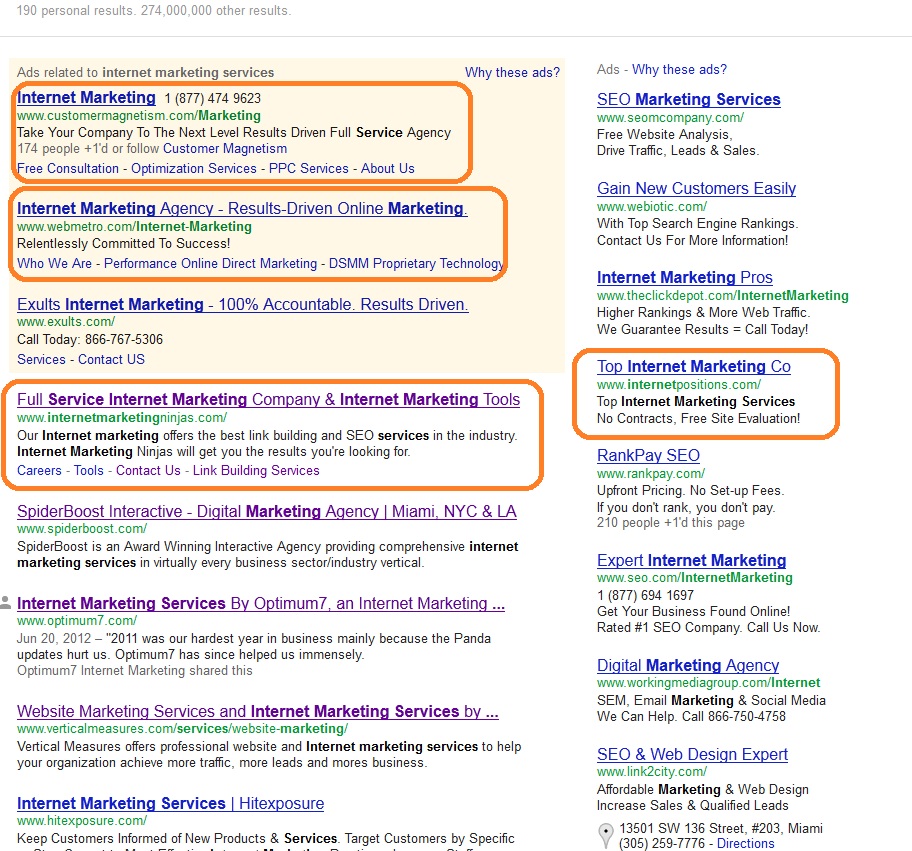Open the About Us sitelink
The image size is (912, 851).
pos(387,169)
